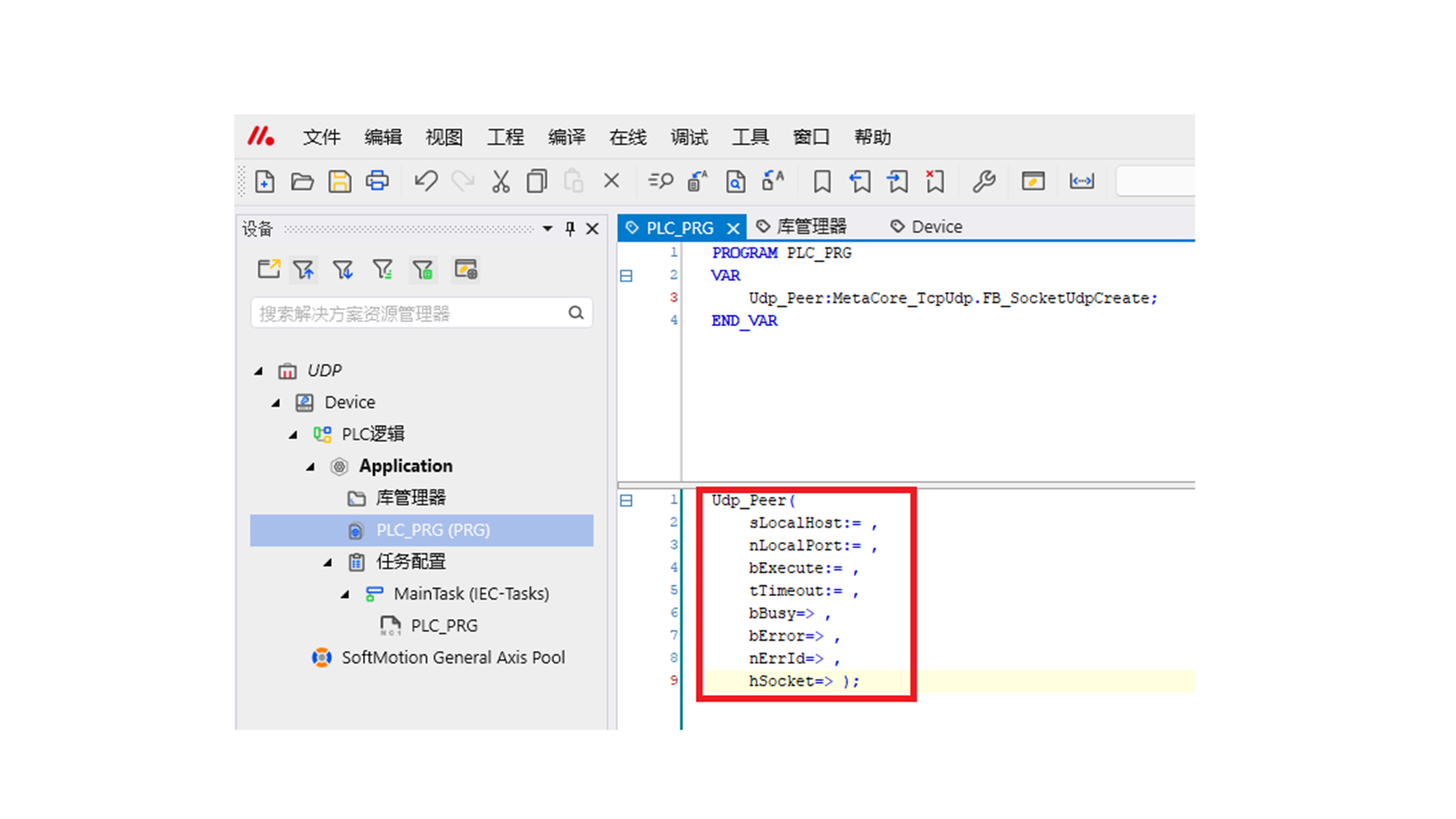Screen dimensions: 1456x819
Task: Toggle the filter-up arrow icon in the device panel
Action: (304, 269)
